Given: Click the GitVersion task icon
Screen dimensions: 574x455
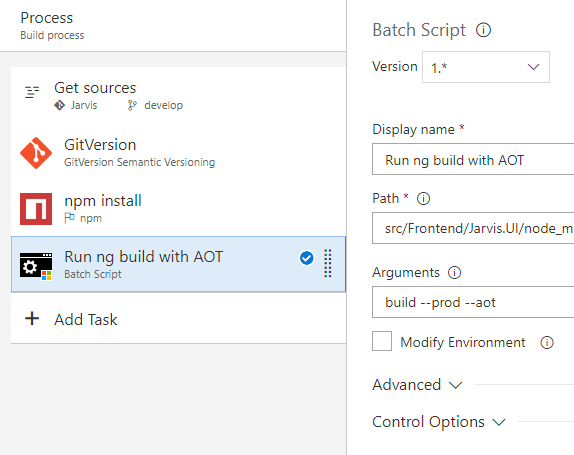Looking at the screenshot, I should tap(36, 153).
